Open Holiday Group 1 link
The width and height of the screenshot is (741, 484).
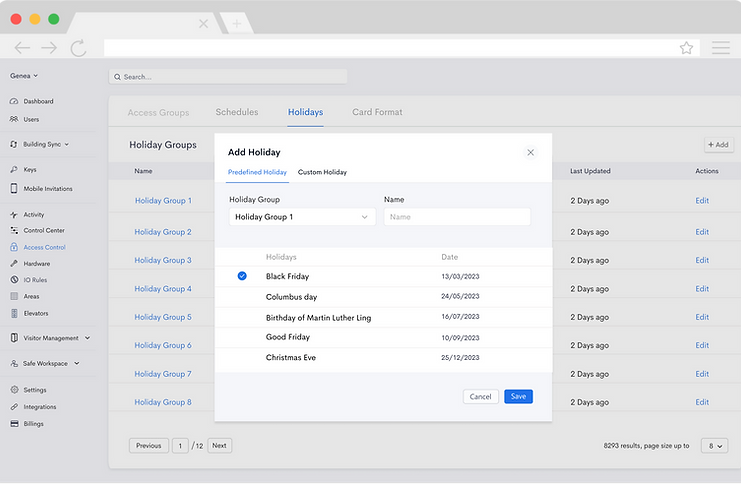tap(163, 200)
